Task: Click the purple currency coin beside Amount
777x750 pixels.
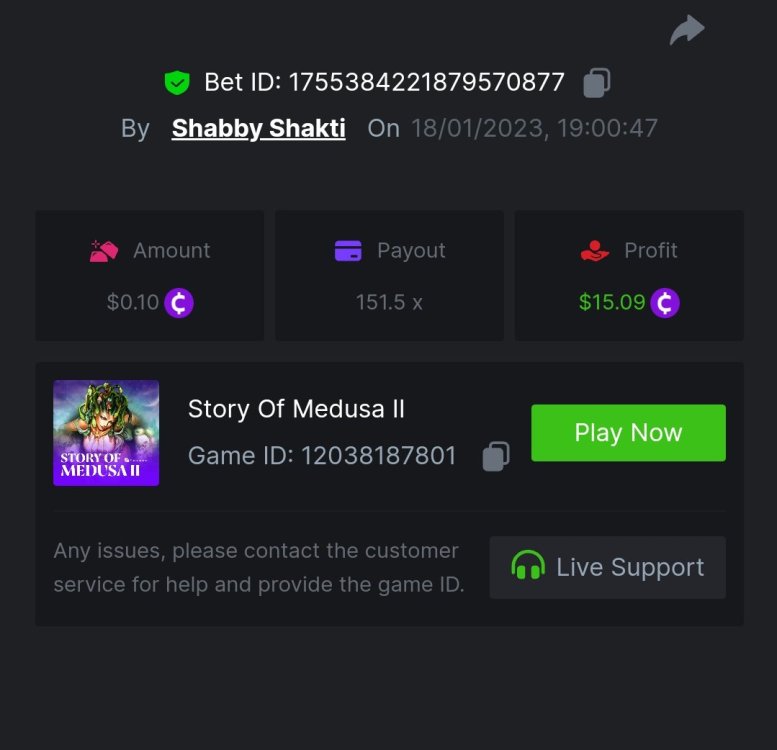Action: [179, 302]
